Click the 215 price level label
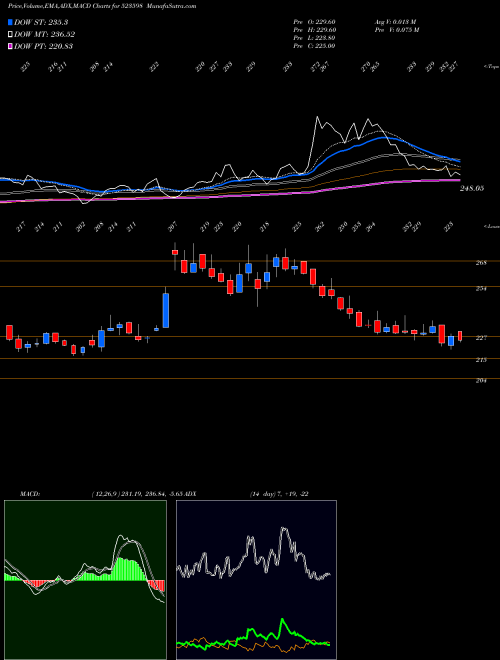This screenshot has width=500, height=660. coord(481,360)
